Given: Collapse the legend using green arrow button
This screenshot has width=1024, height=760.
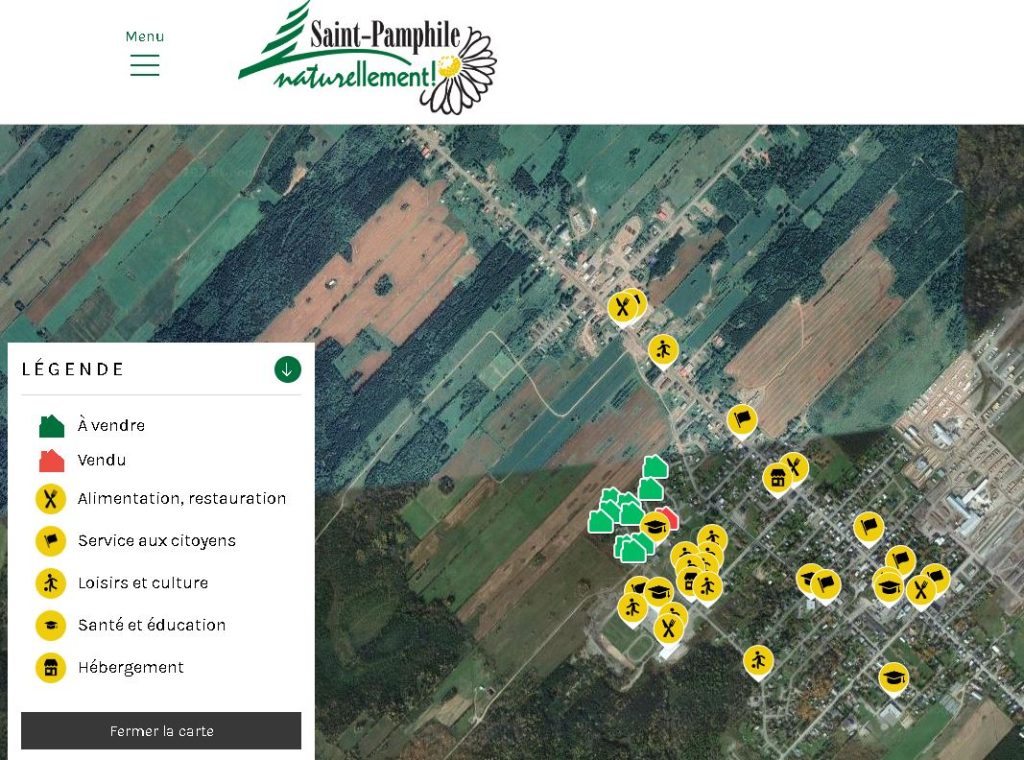Looking at the screenshot, I should [287, 369].
